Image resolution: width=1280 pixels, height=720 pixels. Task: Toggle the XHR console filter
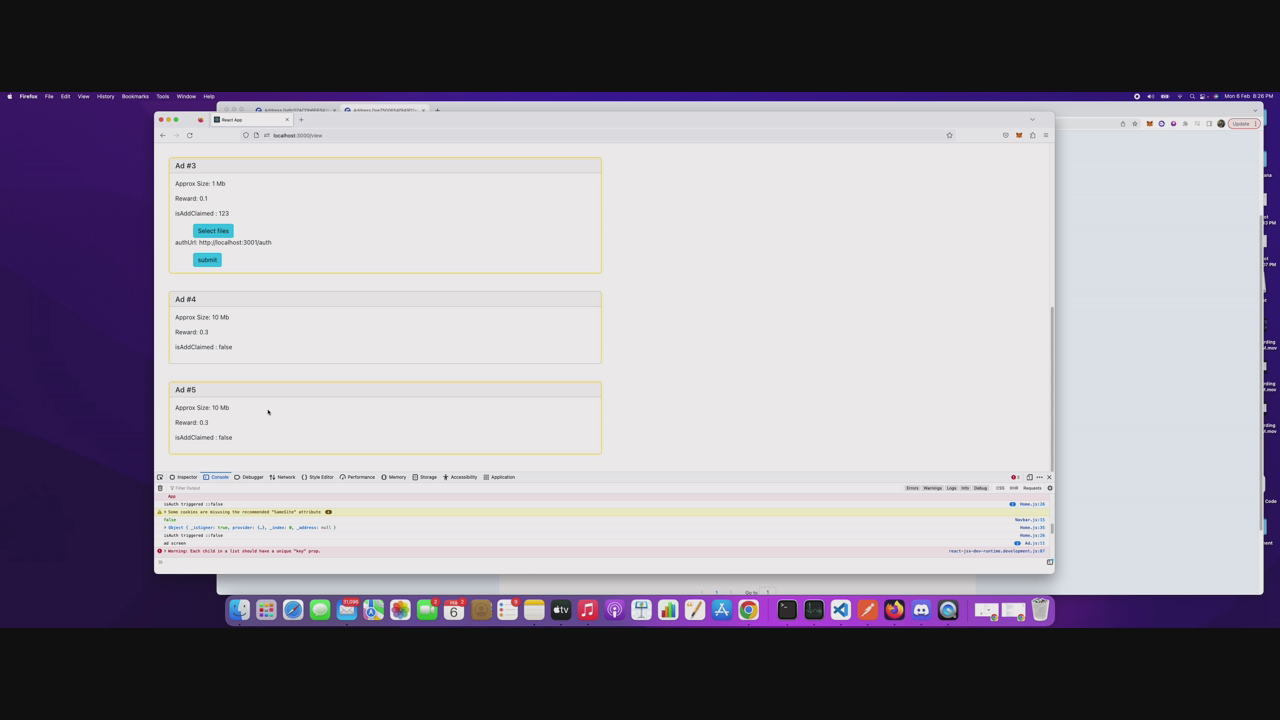click(x=1014, y=488)
